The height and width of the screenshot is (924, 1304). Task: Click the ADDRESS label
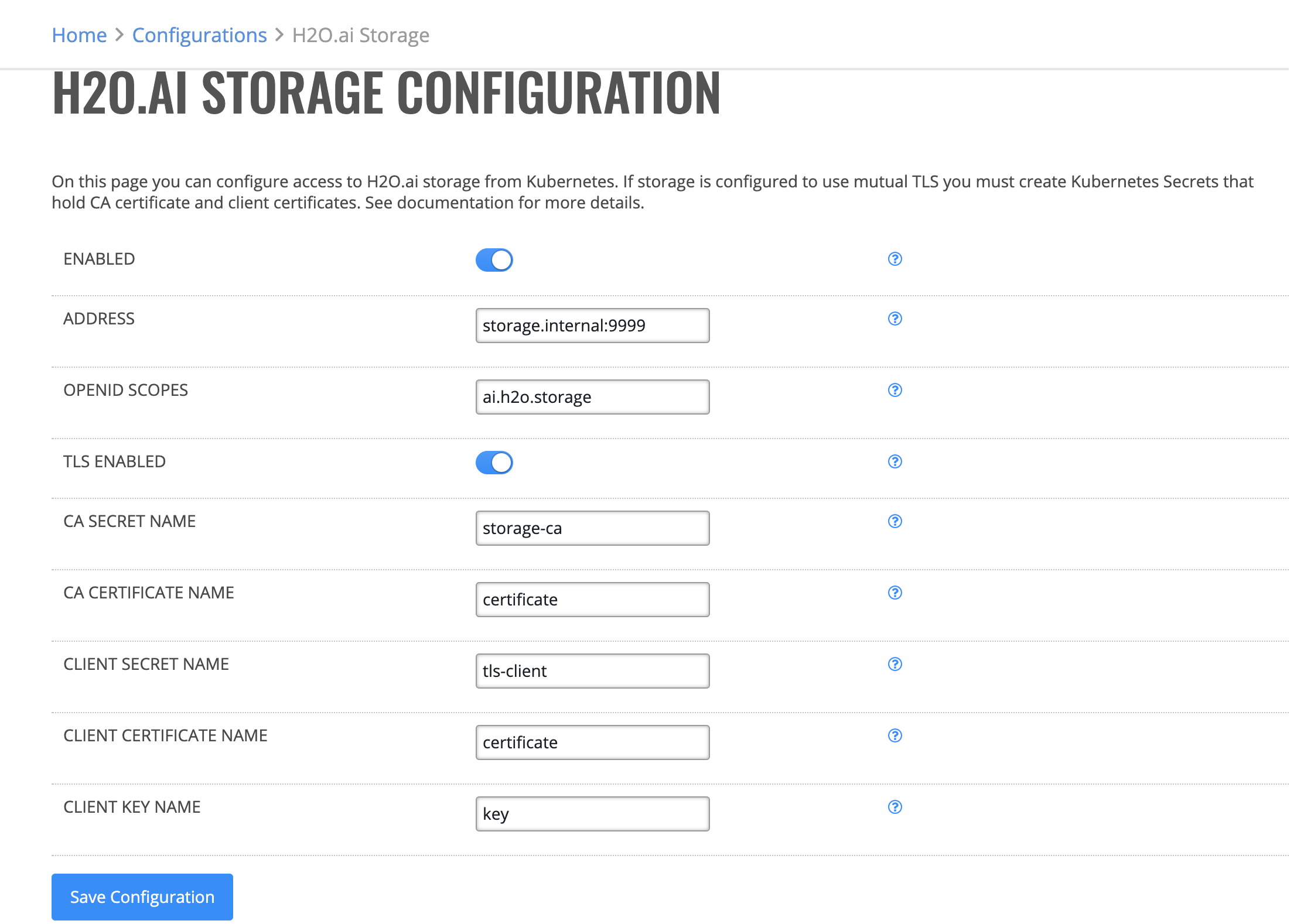pos(99,319)
